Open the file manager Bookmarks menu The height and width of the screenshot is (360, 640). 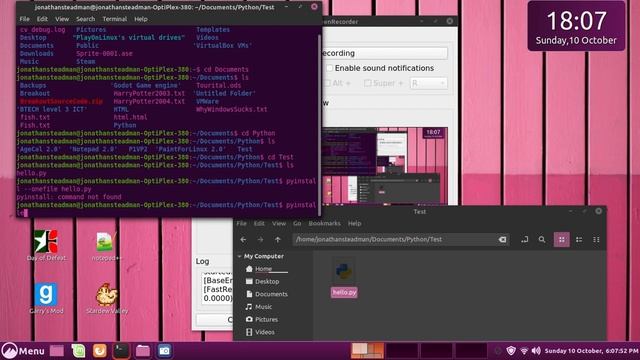click(324, 224)
